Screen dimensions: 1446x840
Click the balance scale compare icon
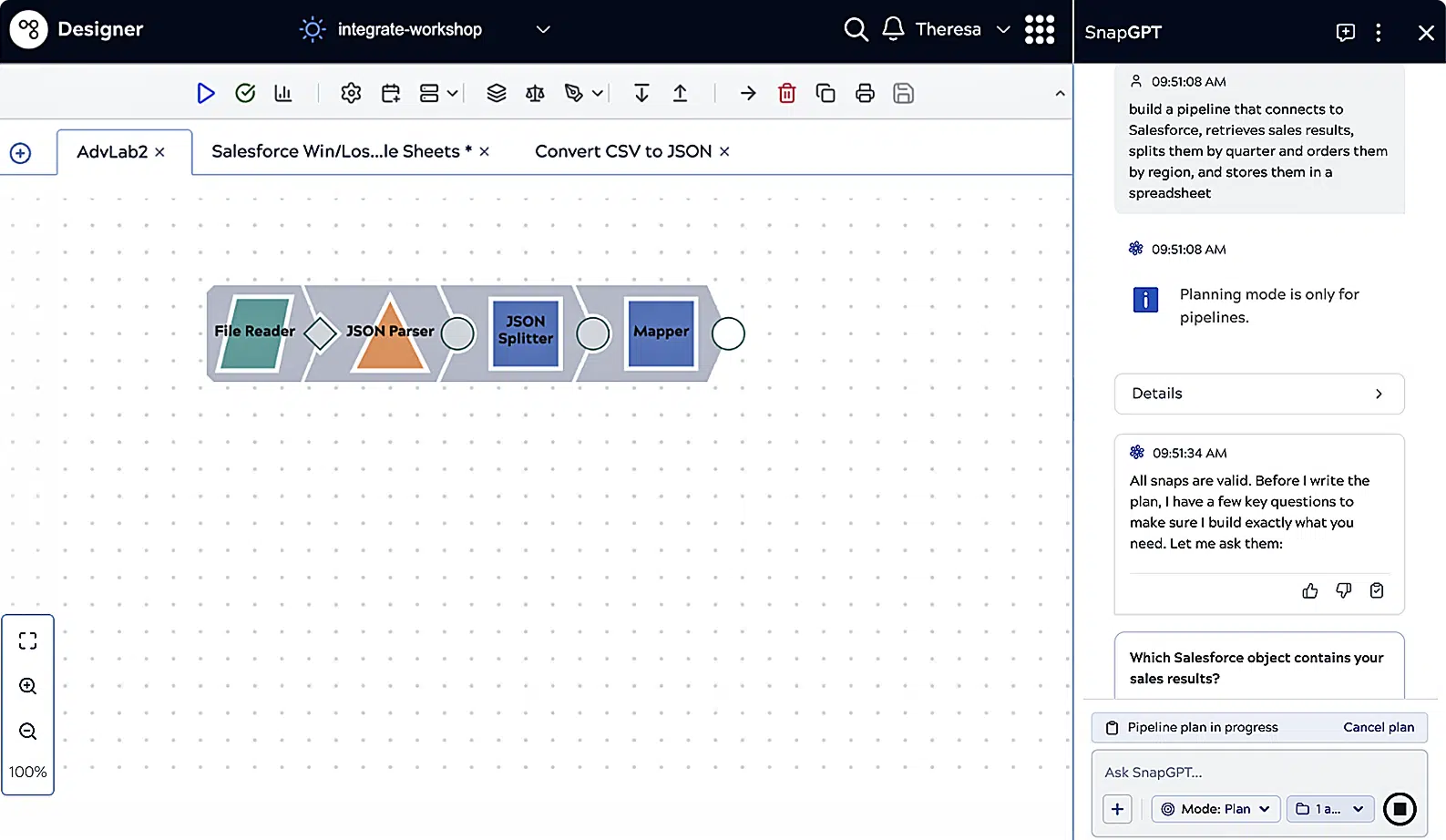pos(535,93)
